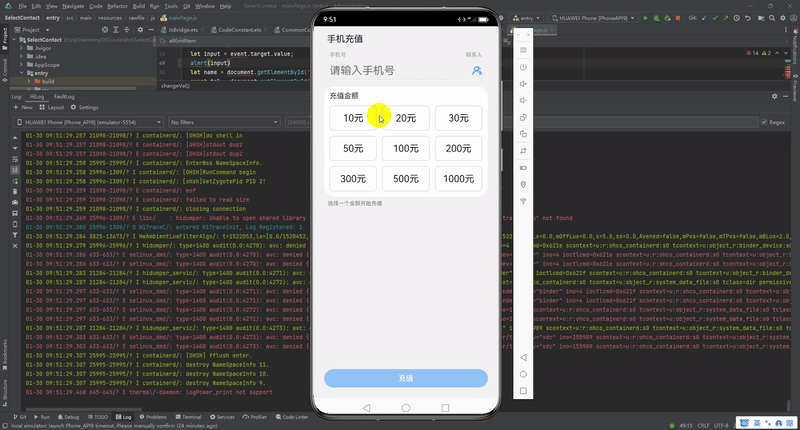The image size is (800, 430).
Task: Open HUAWEI Phone device selector in top toolbar
Action: (x=593, y=18)
